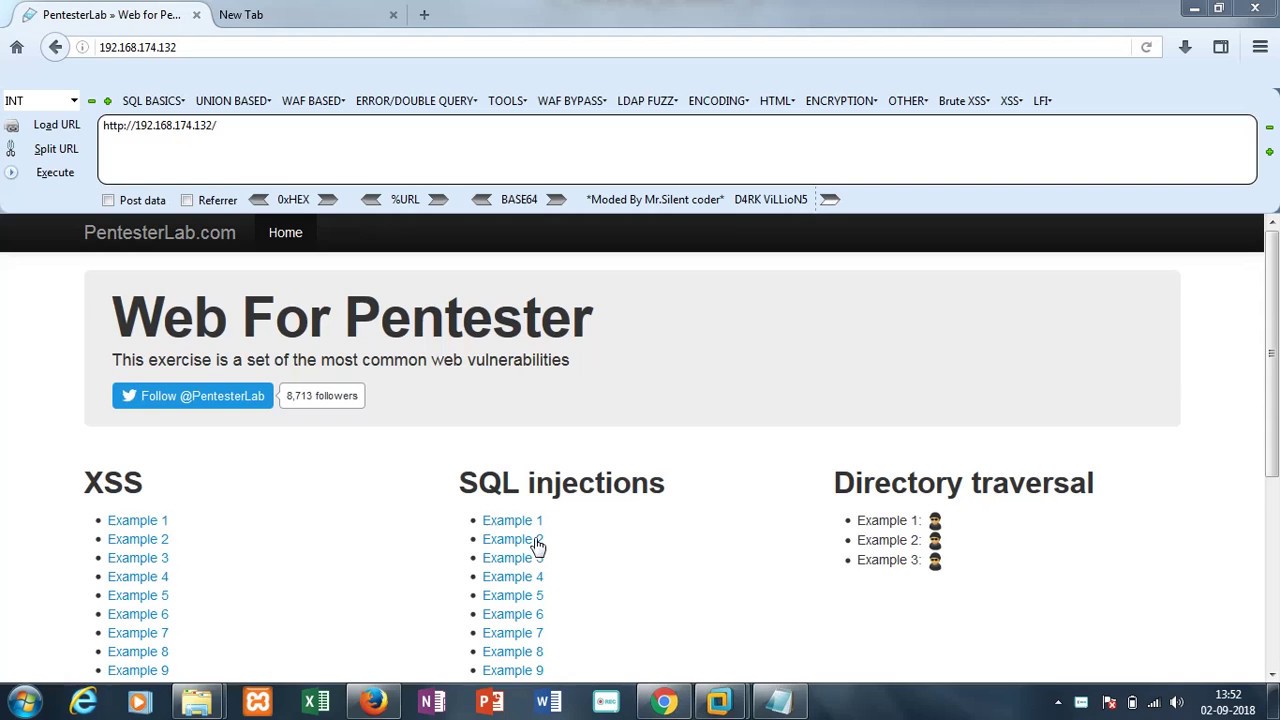1280x720 pixels.
Task: Open the Firefox hamburger menu
Action: click(x=1260, y=47)
